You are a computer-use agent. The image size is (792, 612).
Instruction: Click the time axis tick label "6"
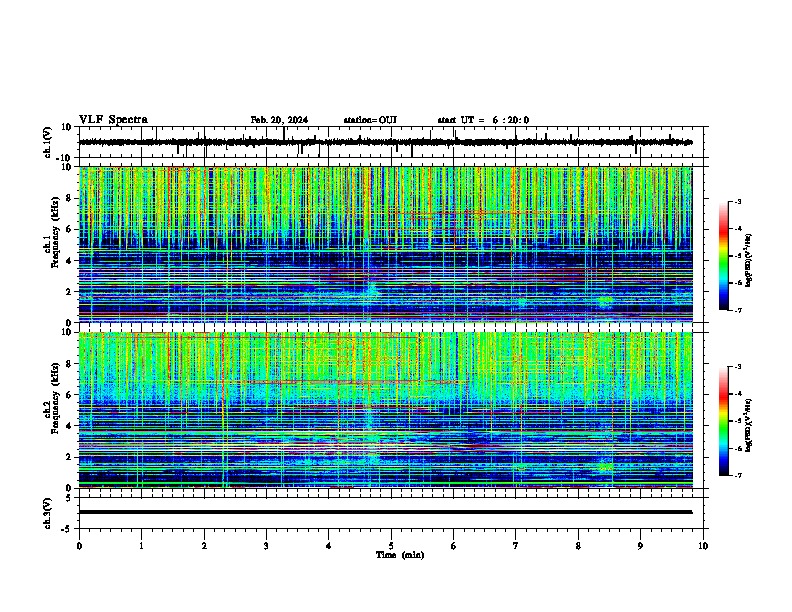453,546
